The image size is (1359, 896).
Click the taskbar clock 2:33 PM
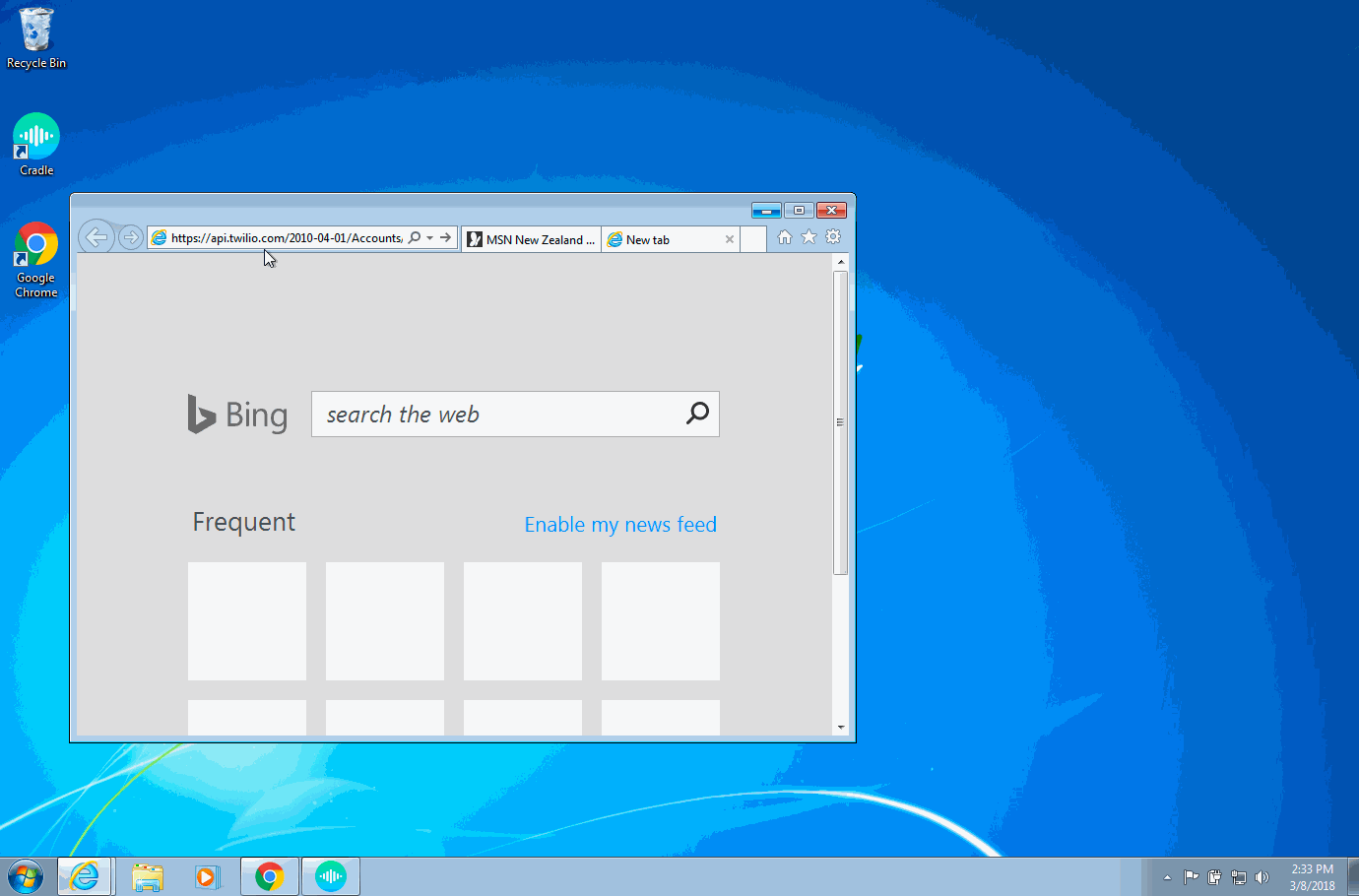click(x=1312, y=877)
